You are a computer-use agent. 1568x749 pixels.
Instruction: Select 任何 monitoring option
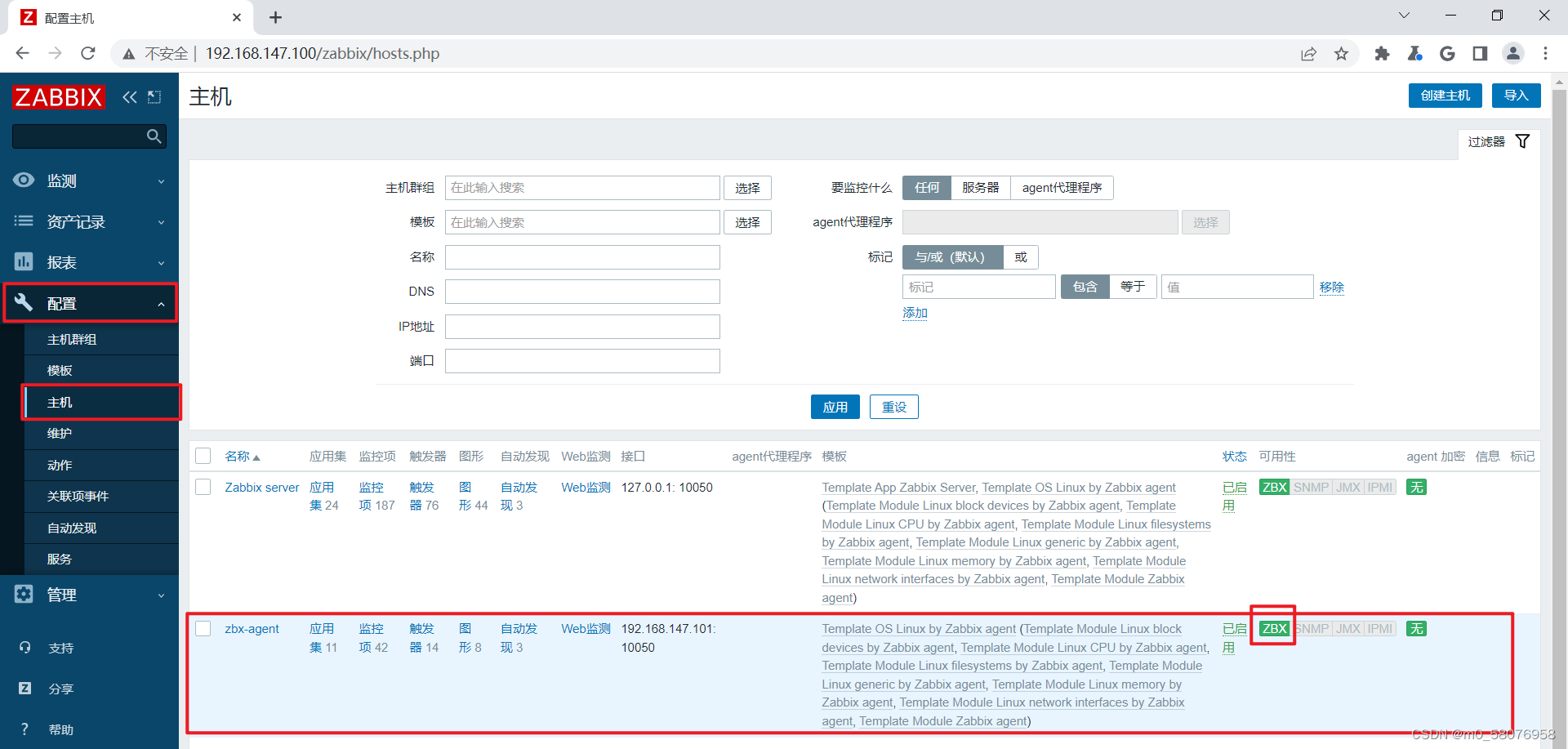tap(927, 188)
